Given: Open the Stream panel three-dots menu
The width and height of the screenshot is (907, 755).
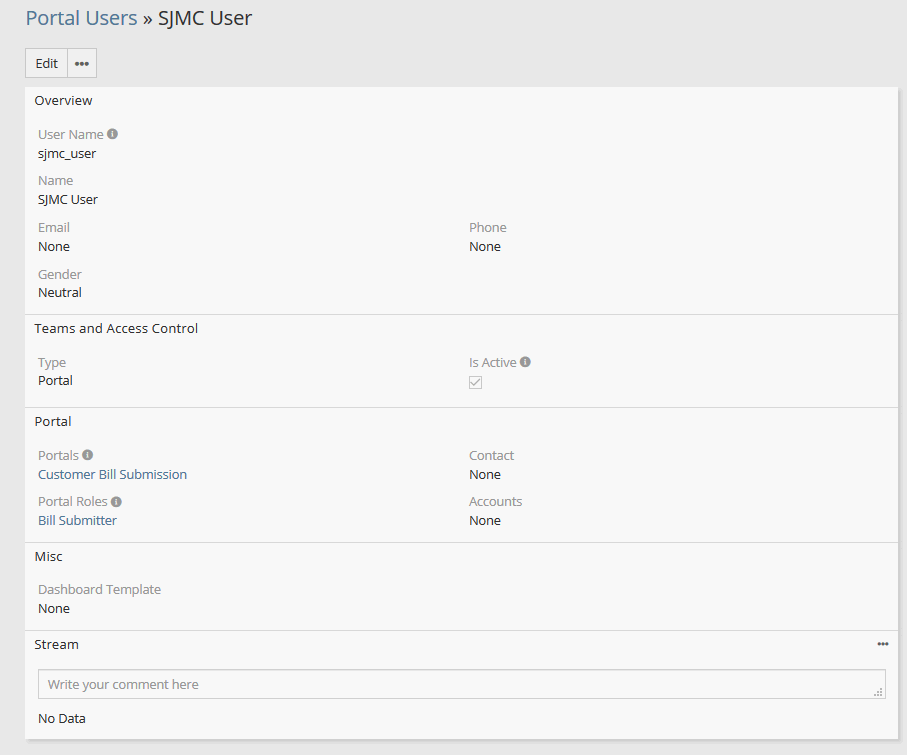Looking at the screenshot, I should tap(883, 644).
